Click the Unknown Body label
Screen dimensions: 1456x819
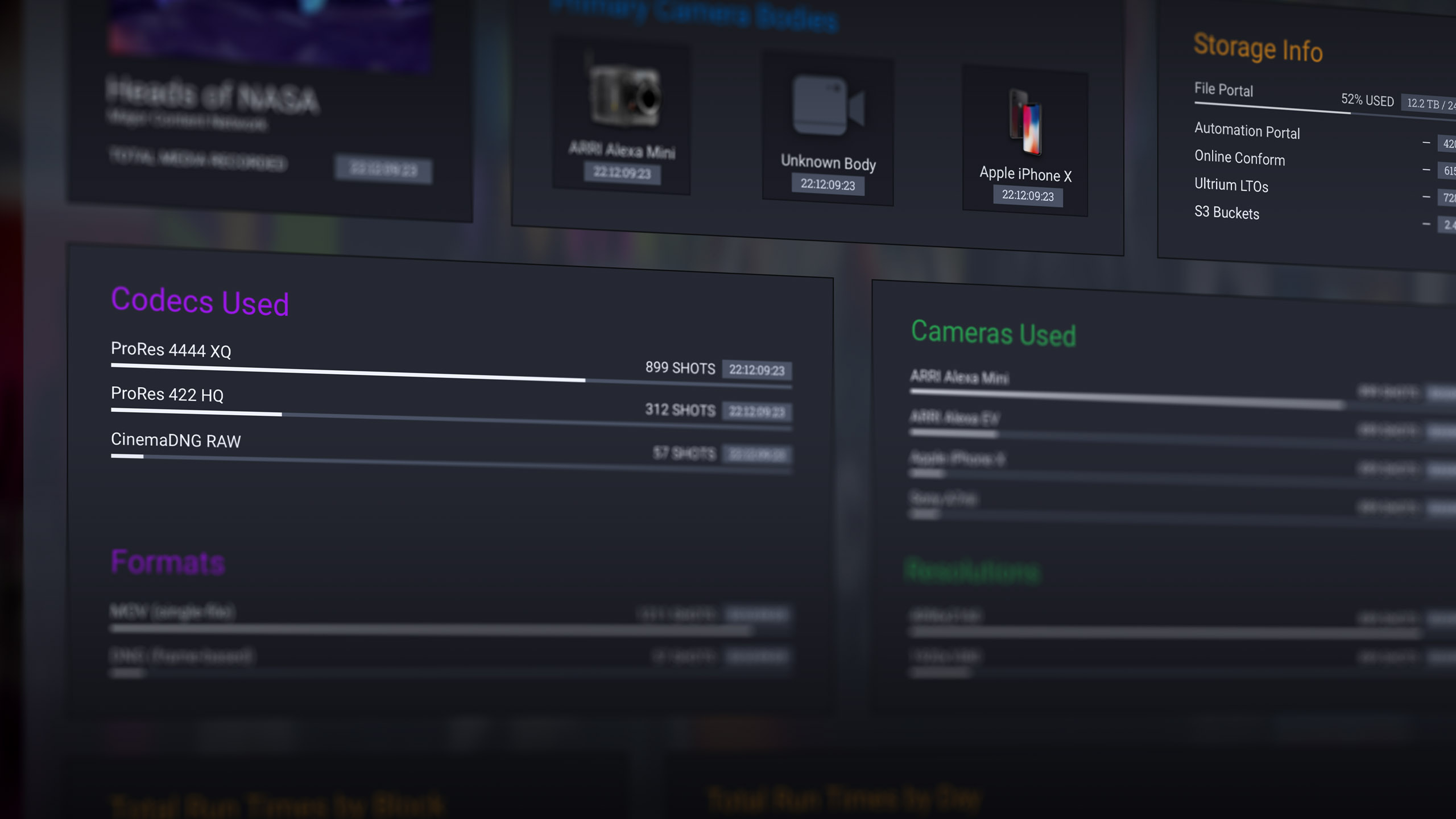click(828, 163)
